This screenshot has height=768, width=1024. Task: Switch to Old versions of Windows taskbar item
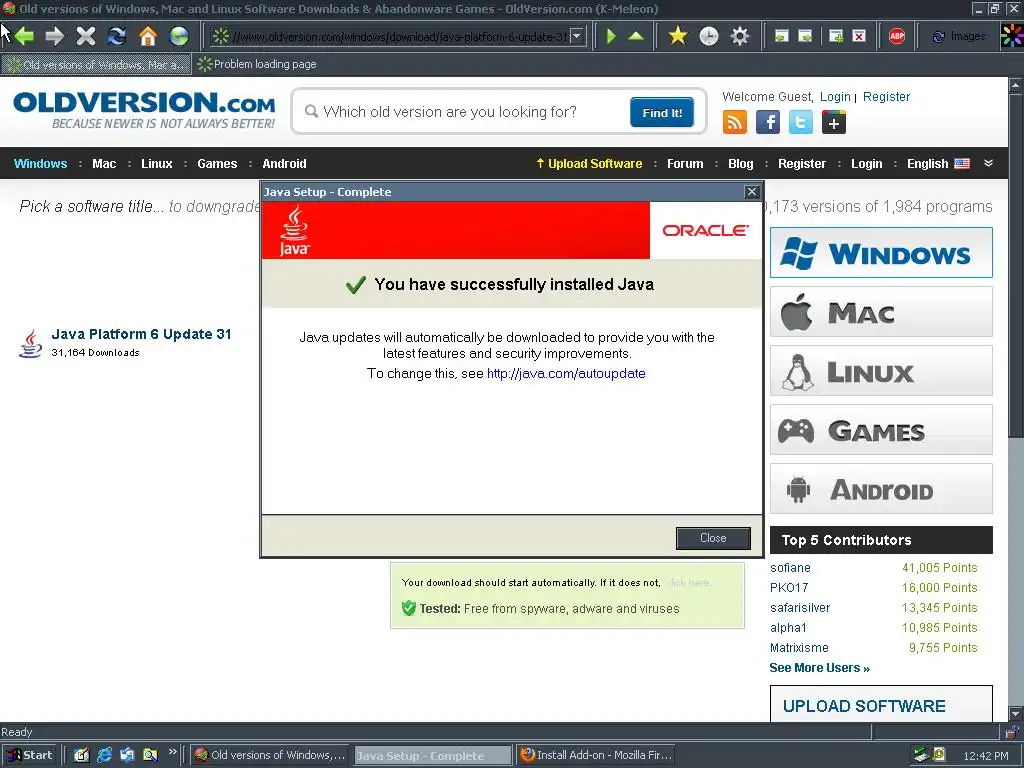270,755
